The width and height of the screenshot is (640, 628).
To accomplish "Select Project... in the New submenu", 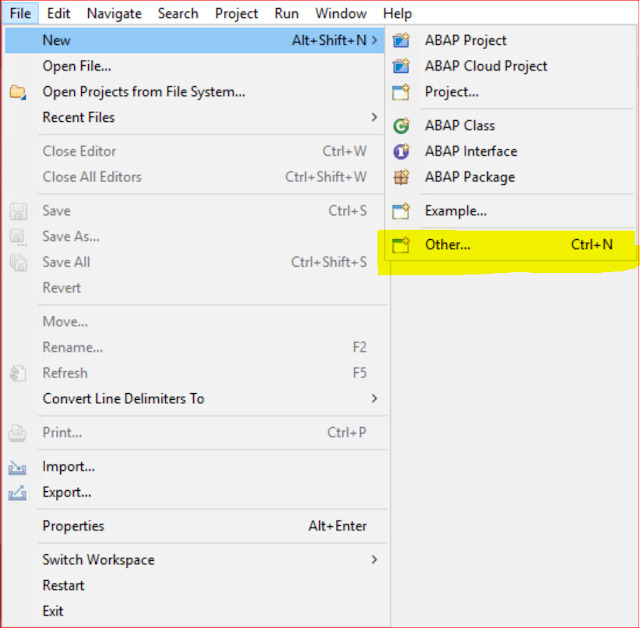I will 512,92.
